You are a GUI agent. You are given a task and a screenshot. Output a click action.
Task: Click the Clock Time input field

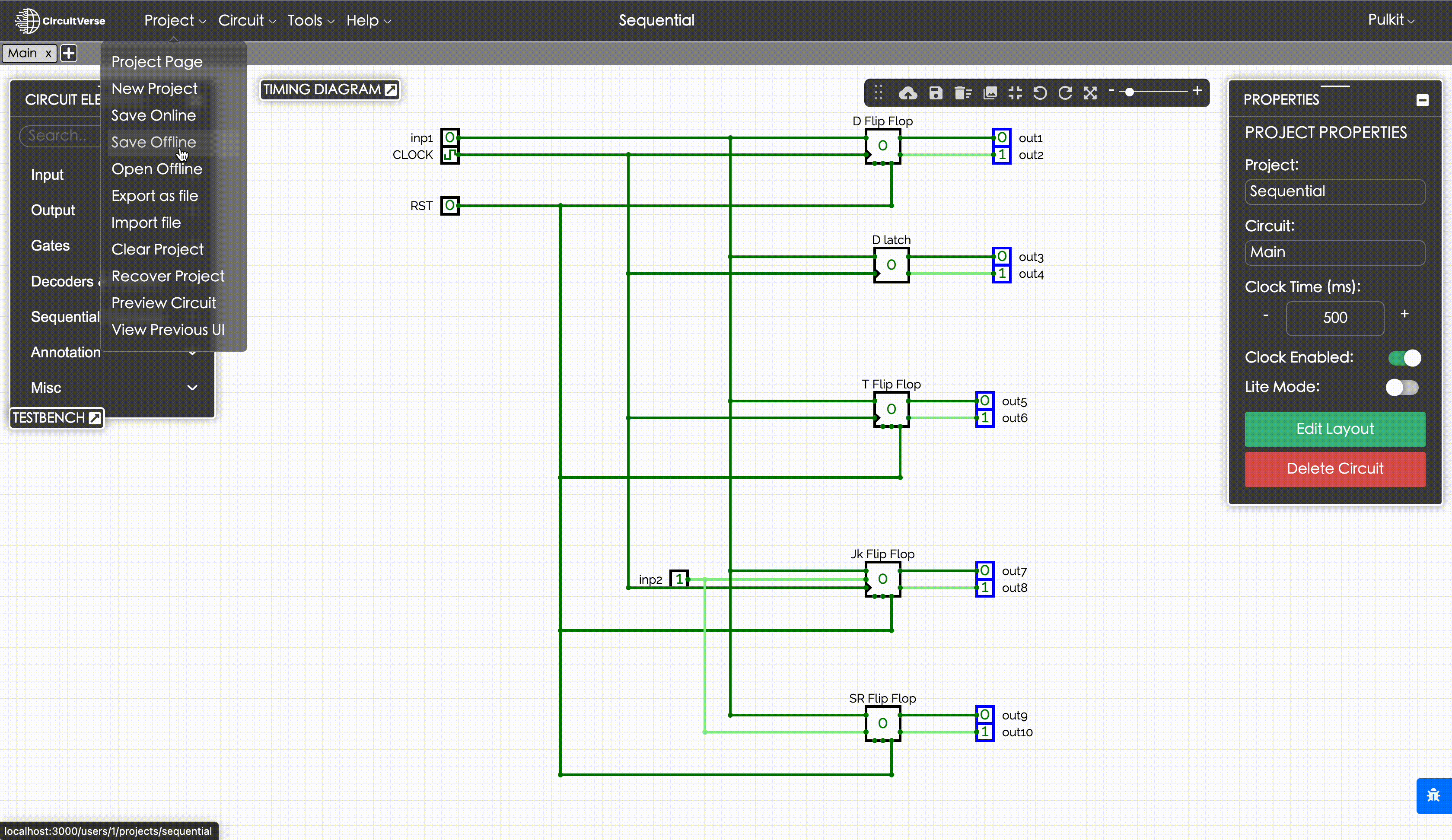pos(1334,318)
